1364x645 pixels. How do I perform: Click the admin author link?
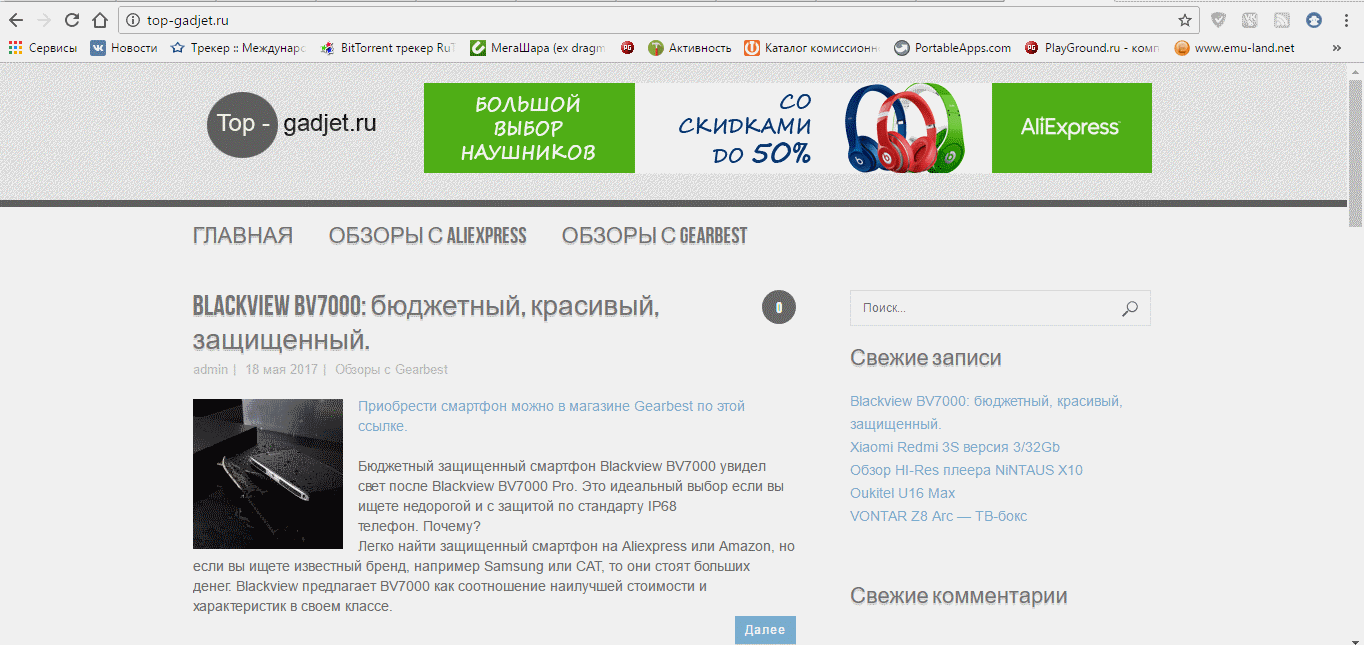click(210, 369)
